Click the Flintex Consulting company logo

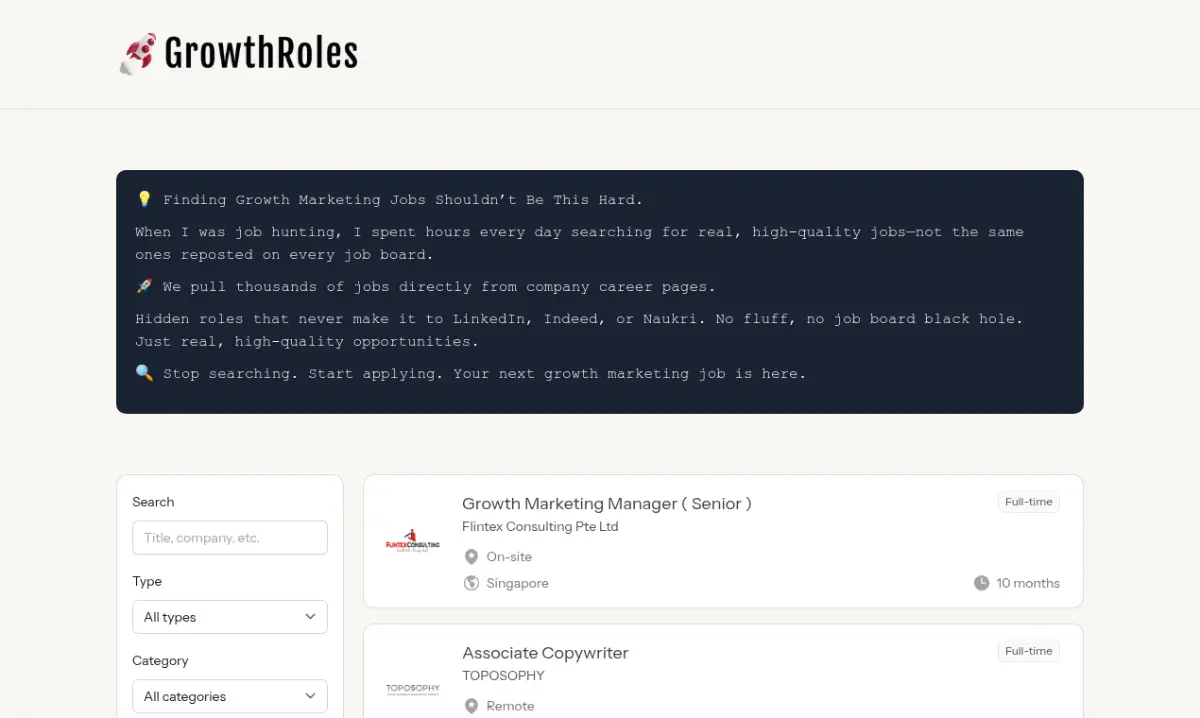click(412, 541)
